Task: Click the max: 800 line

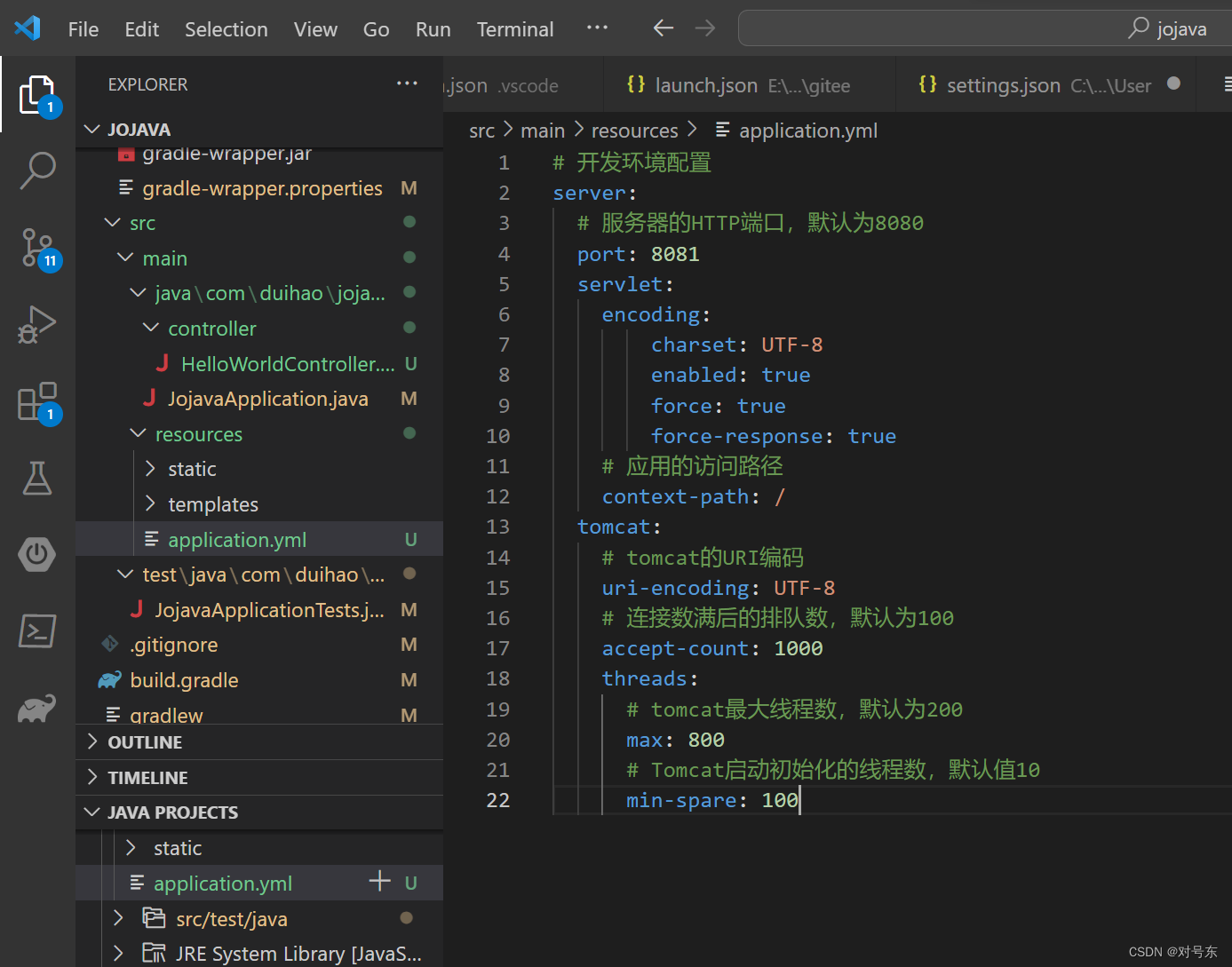Action: [675, 740]
